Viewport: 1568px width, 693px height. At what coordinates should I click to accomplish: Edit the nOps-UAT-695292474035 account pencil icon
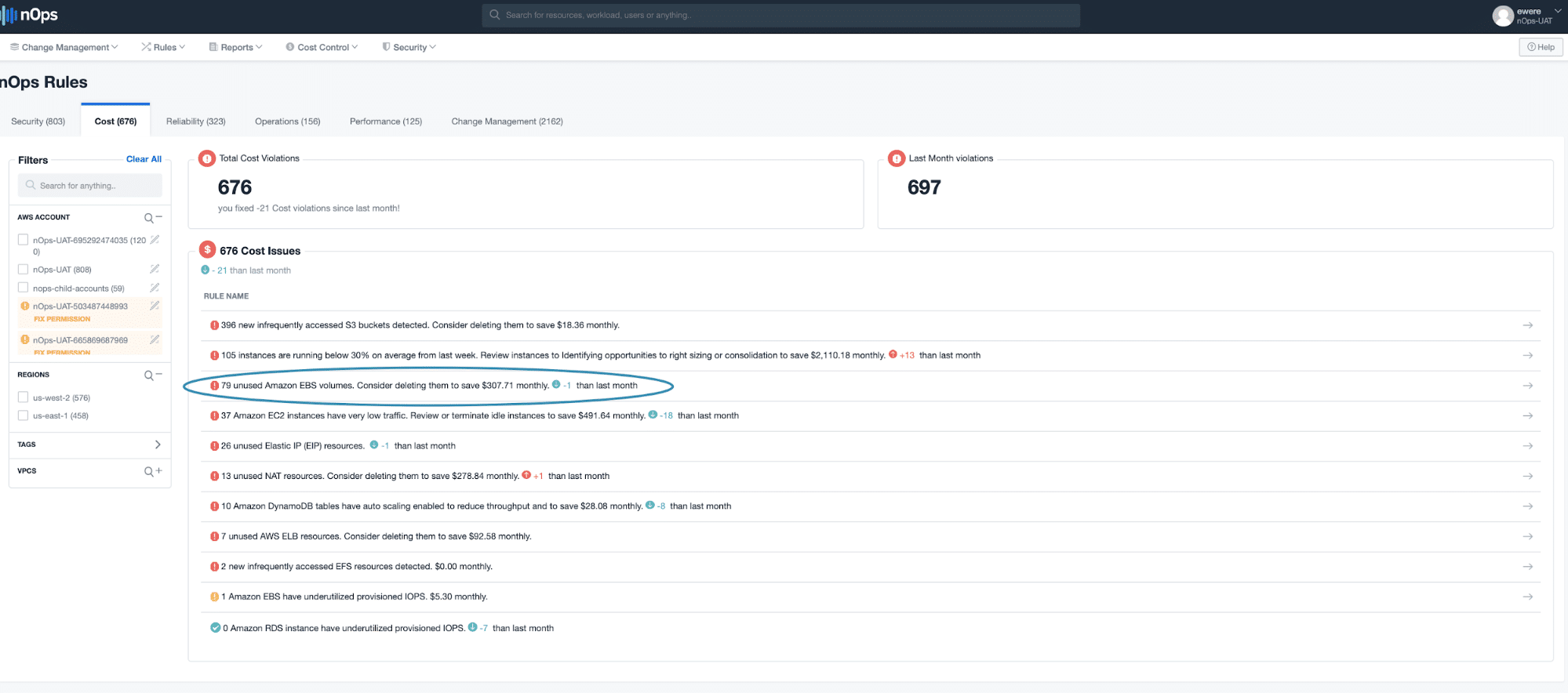[155, 240]
